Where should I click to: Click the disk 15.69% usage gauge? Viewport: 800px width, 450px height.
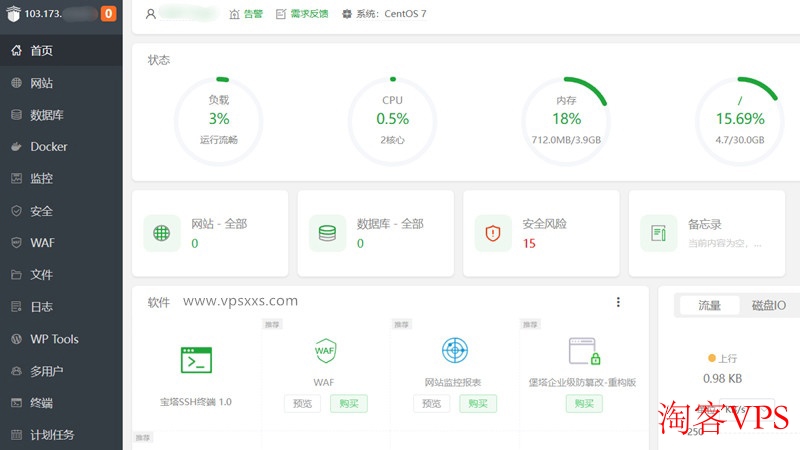[x=740, y=121]
